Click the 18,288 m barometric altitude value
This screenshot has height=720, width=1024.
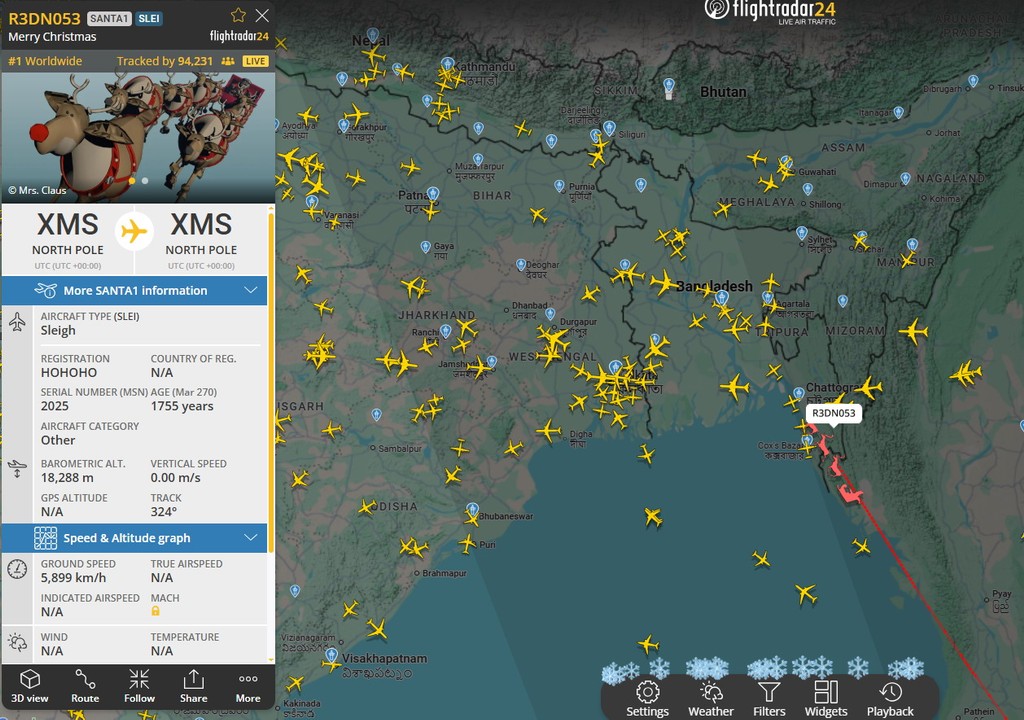point(67,478)
